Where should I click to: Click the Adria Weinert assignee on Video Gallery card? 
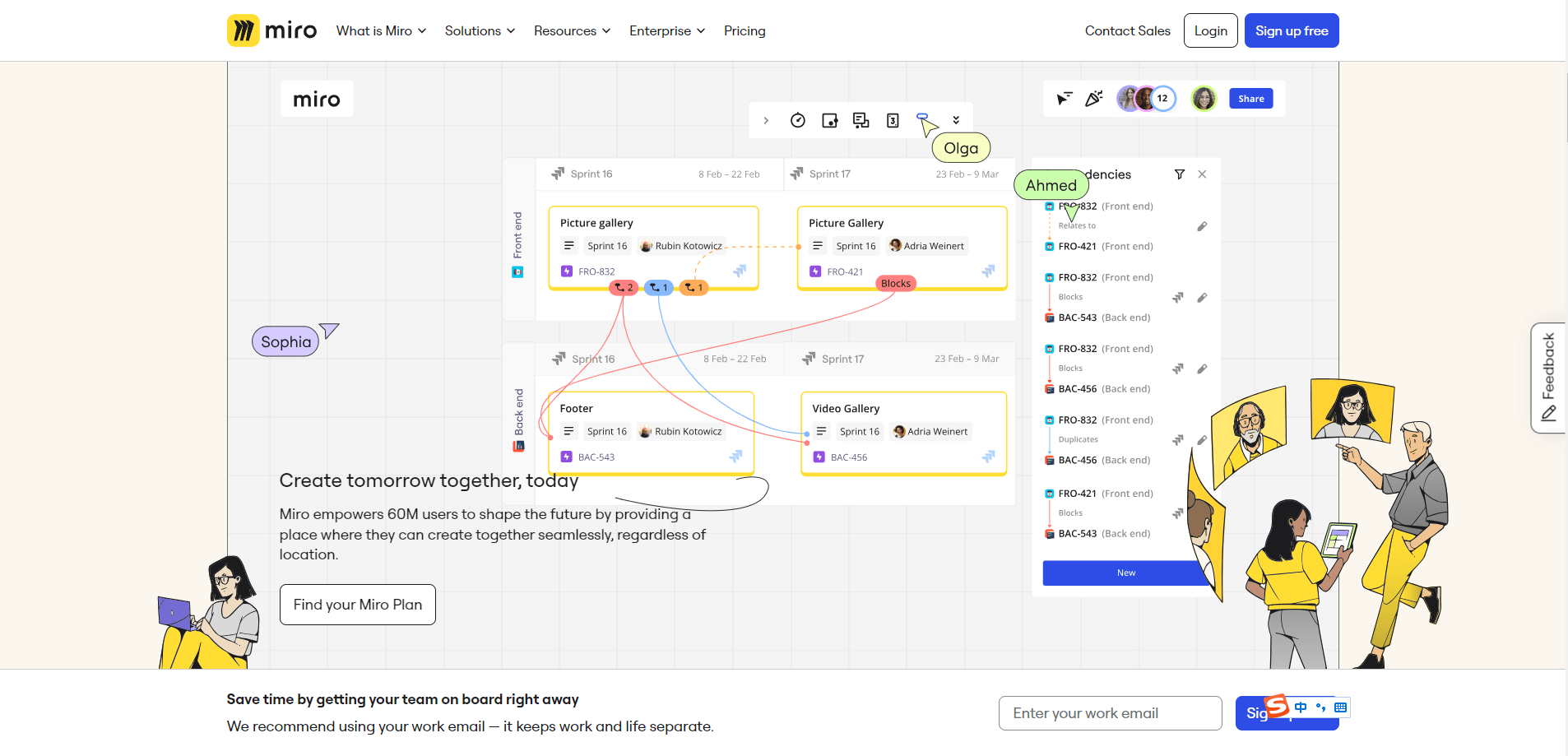coord(930,432)
